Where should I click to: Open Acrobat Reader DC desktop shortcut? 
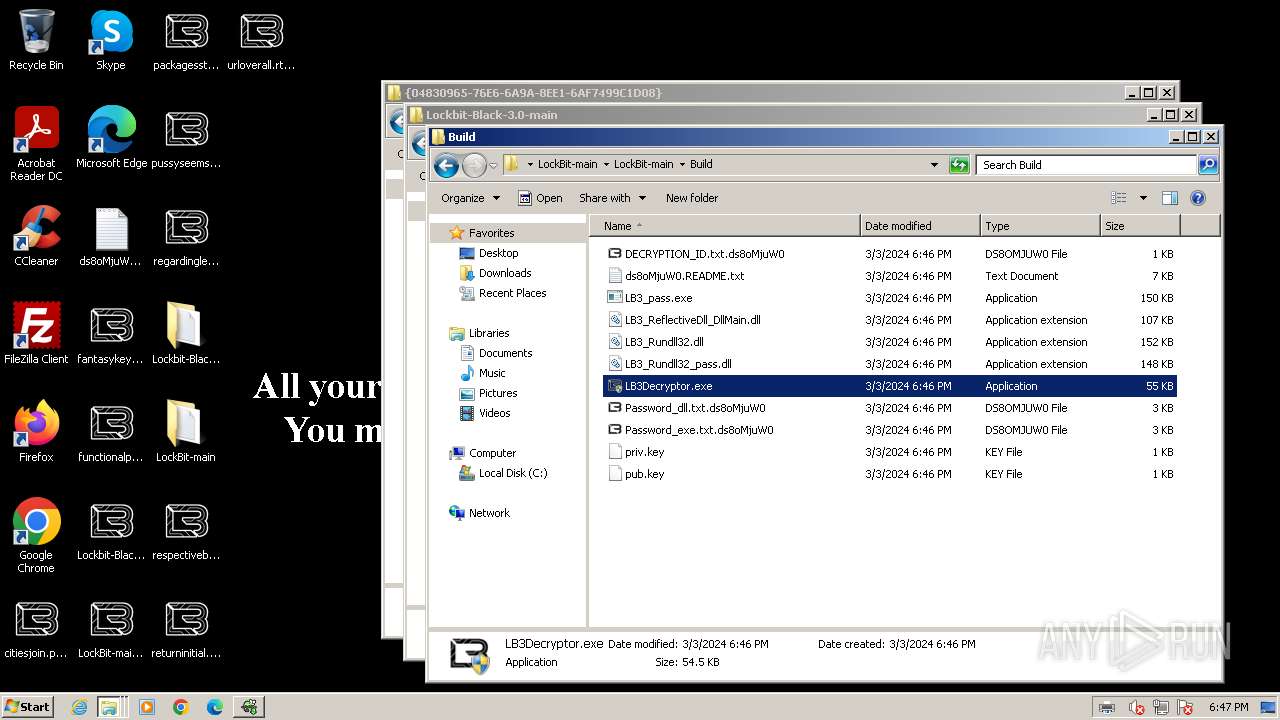pos(36,144)
